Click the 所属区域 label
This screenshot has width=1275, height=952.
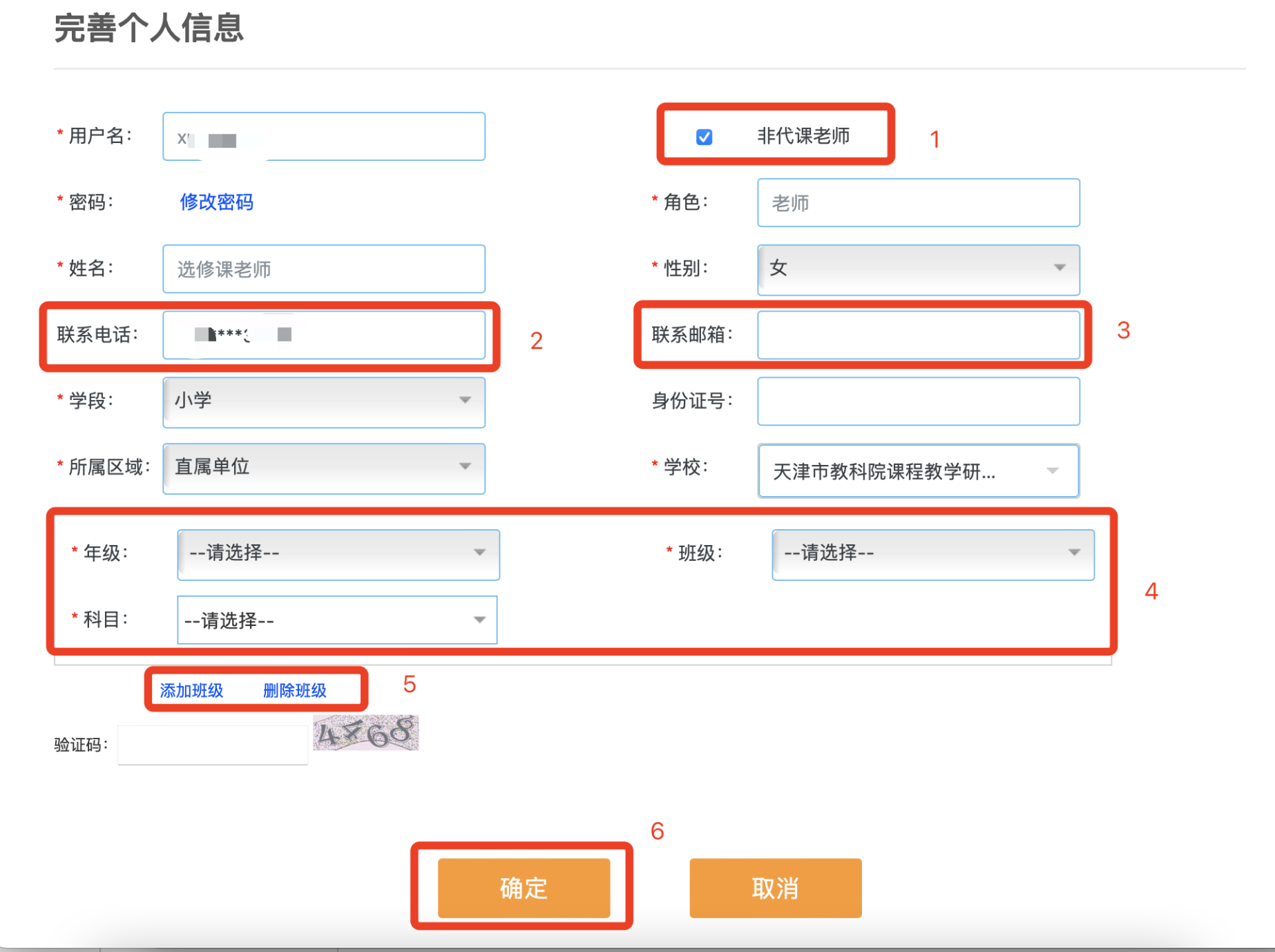(x=109, y=468)
